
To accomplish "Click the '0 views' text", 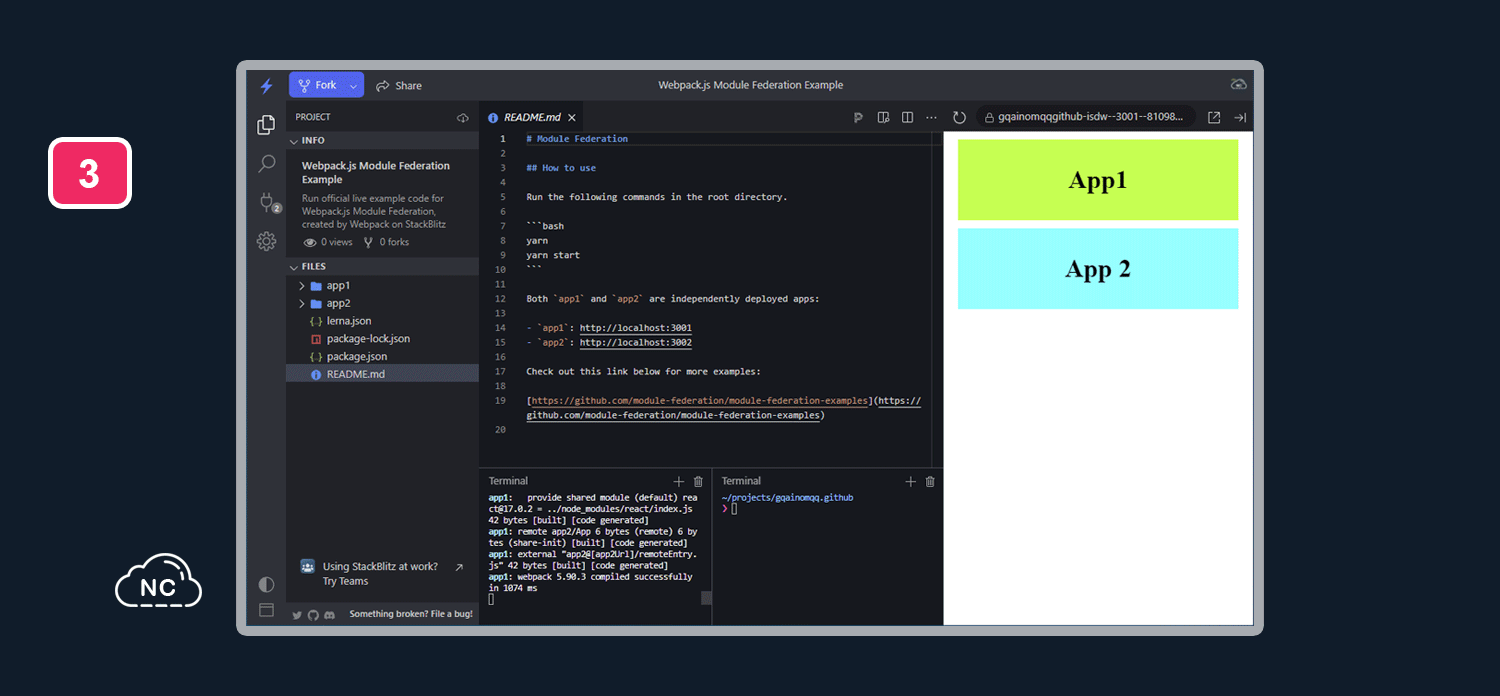I will coord(337,242).
